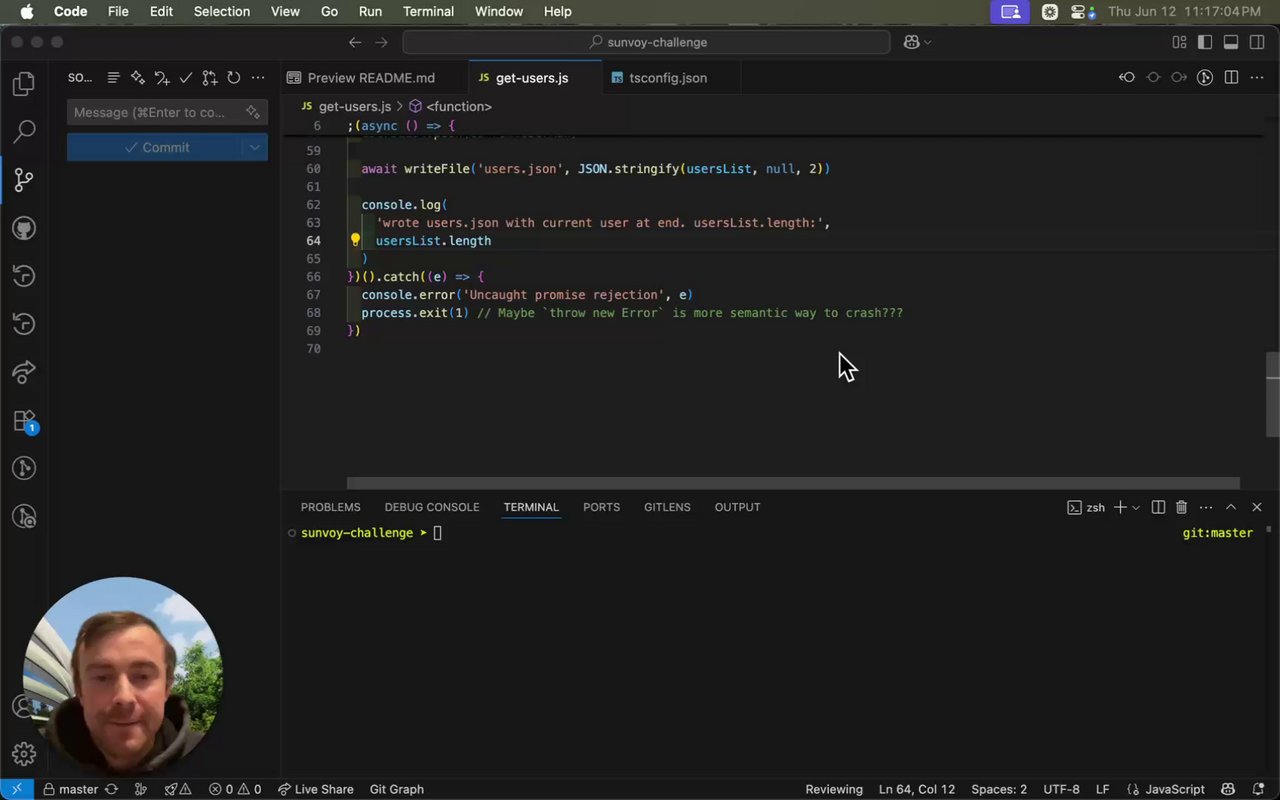Open the Commit button dropdown arrow
1280x800 pixels.
(x=255, y=147)
